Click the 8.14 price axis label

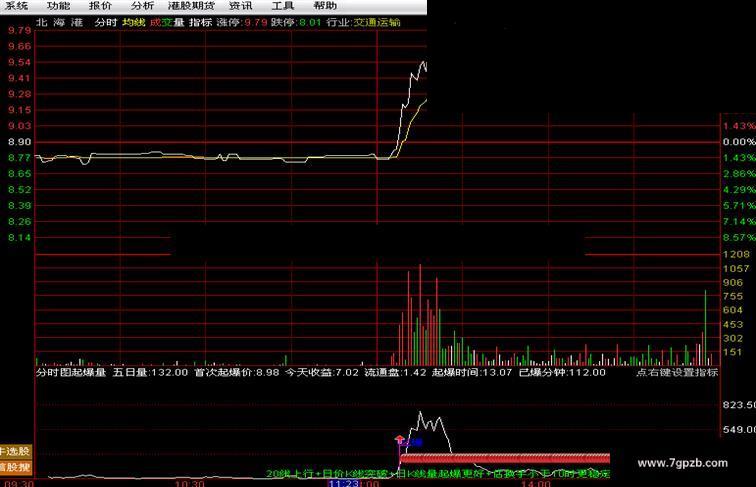coord(19,237)
